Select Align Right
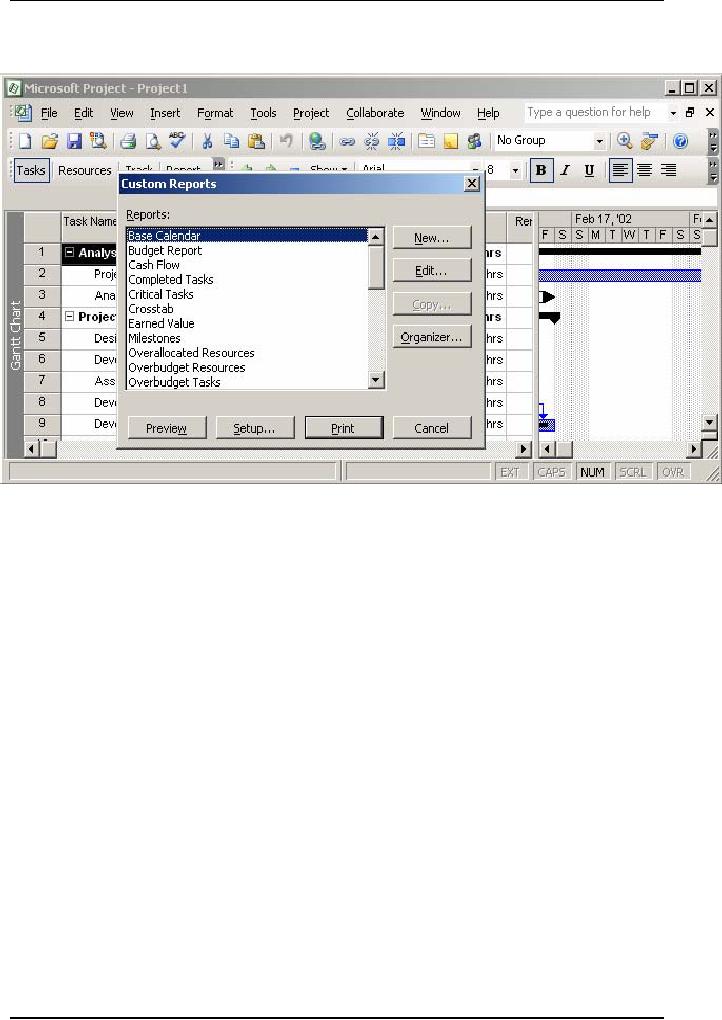The width and height of the screenshot is (722, 1020). [669, 170]
